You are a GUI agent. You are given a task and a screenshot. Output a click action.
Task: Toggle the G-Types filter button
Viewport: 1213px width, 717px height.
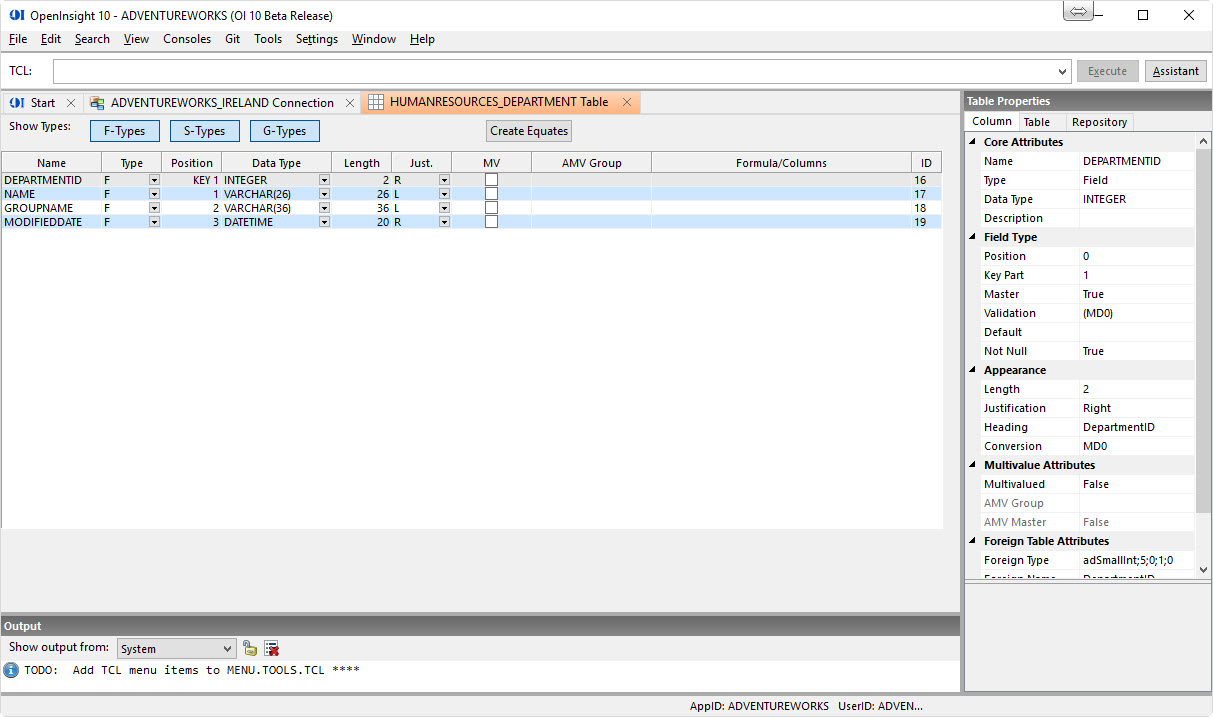tap(284, 131)
